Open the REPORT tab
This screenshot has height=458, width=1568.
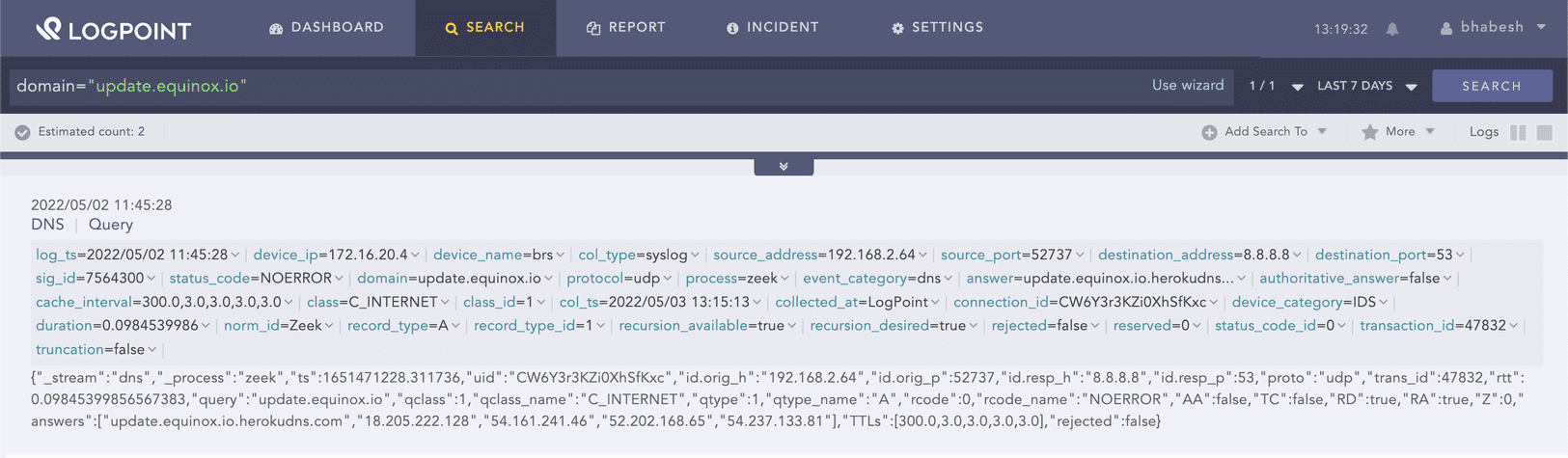click(x=626, y=28)
